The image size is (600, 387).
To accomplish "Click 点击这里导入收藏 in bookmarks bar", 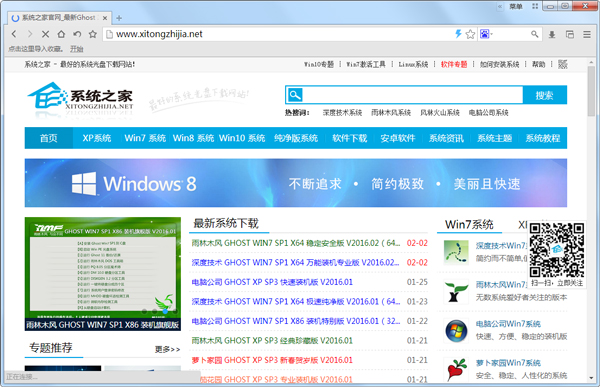I will [35, 49].
